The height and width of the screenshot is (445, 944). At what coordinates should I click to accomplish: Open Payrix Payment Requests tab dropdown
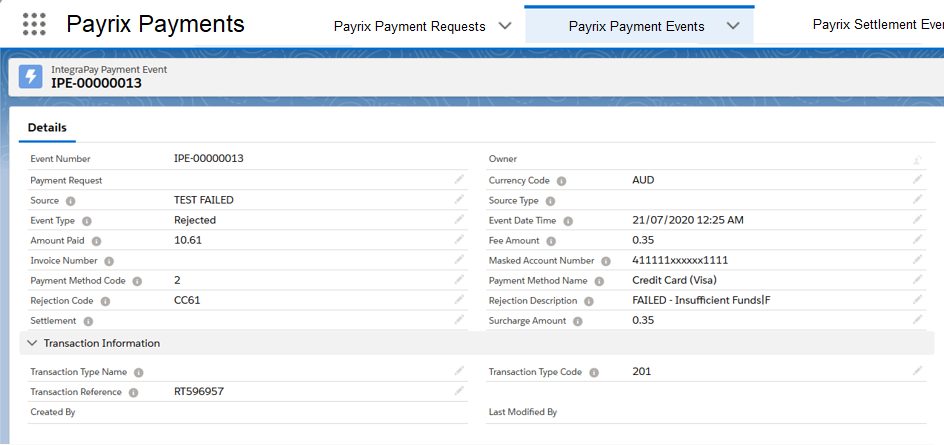(504, 26)
